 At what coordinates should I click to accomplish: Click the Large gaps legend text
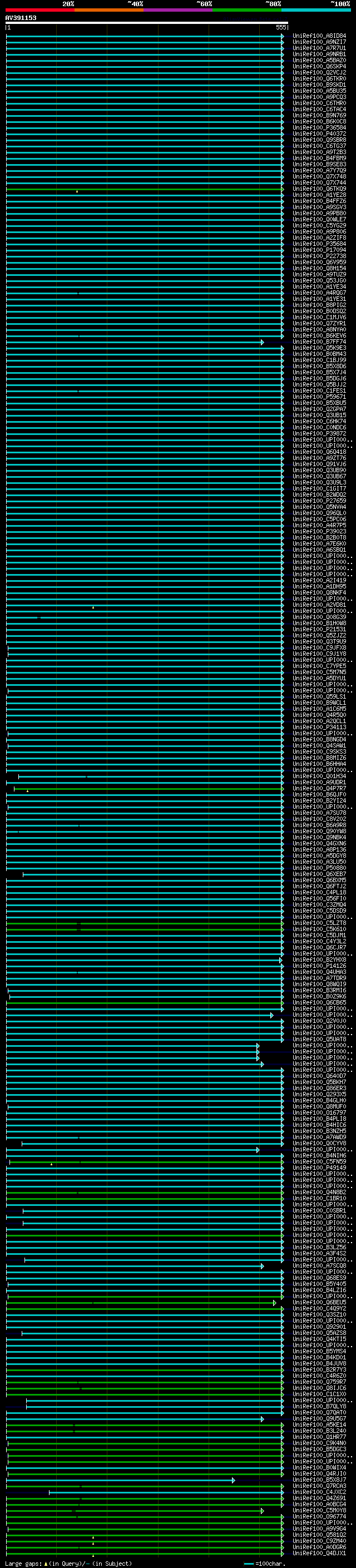(x=68, y=1563)
